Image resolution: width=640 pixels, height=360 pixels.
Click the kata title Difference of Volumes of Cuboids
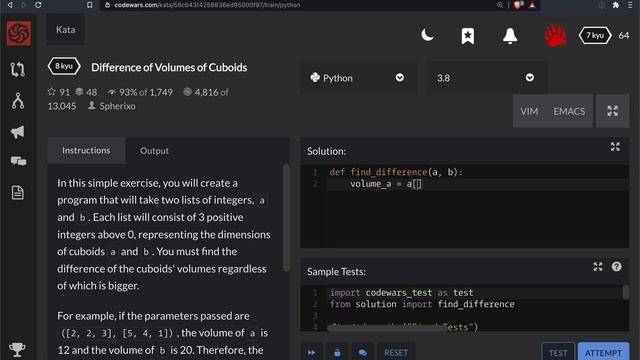[169, 67]
